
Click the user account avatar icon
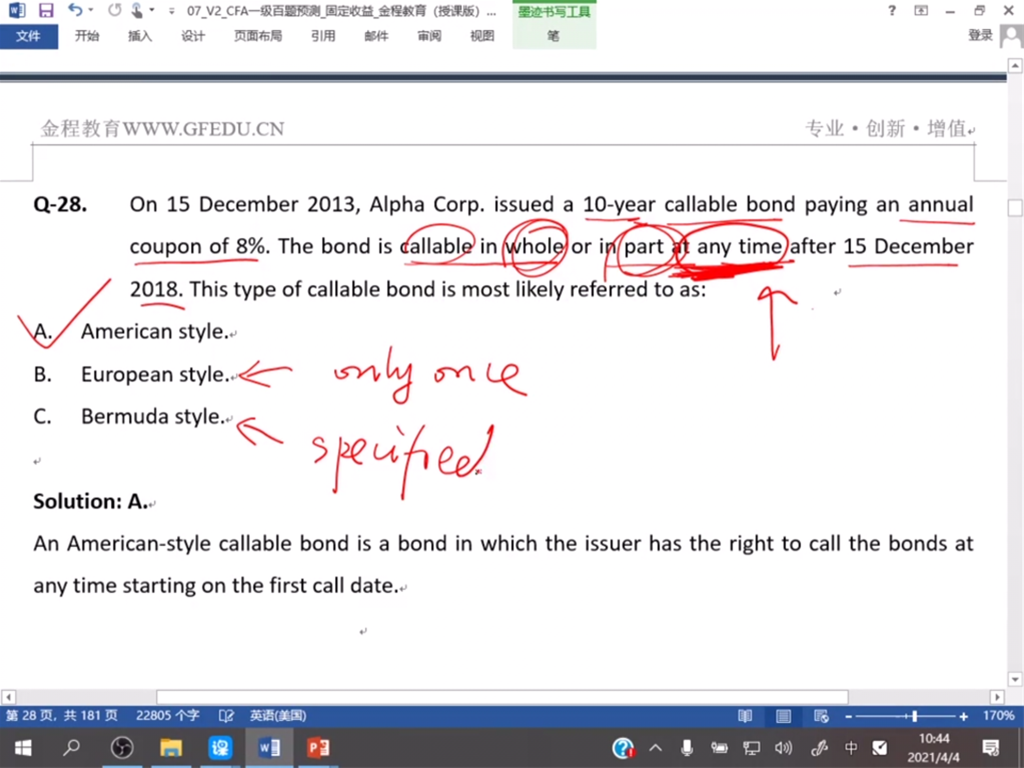1012,37
